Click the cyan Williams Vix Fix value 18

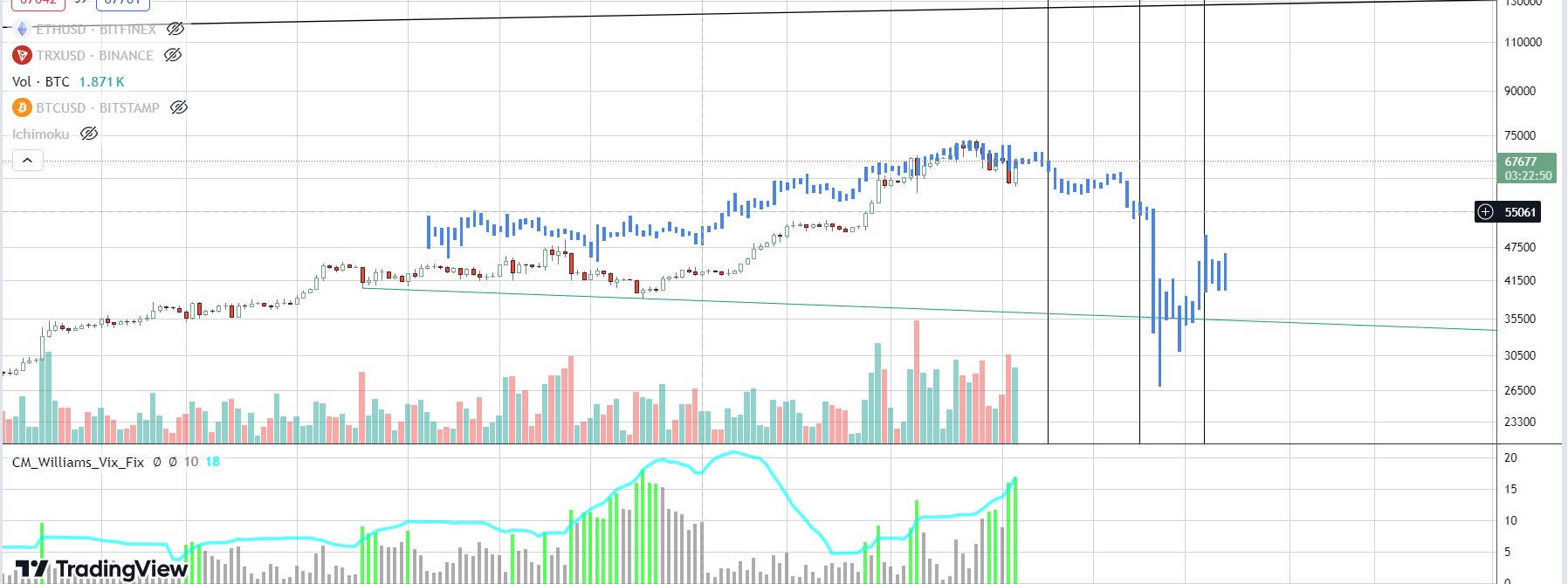(x=213, y=462)
